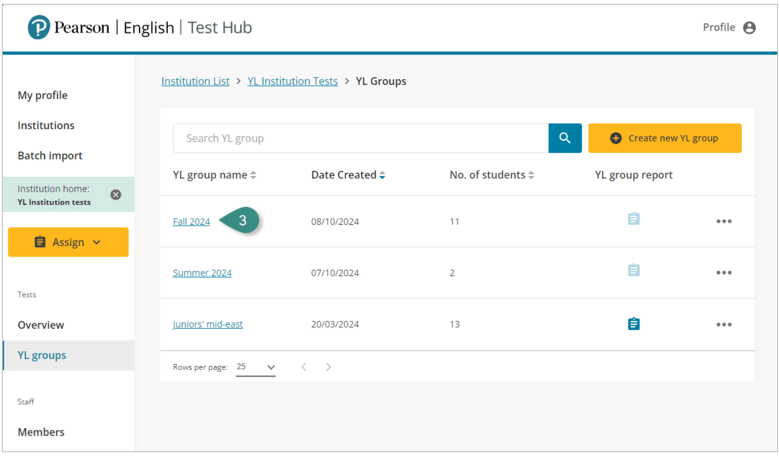This screenshot has width=779, height=456.
Task: Open the Summer 2024 group report icon
Action: pyautogui.click(x=633, y=270)
